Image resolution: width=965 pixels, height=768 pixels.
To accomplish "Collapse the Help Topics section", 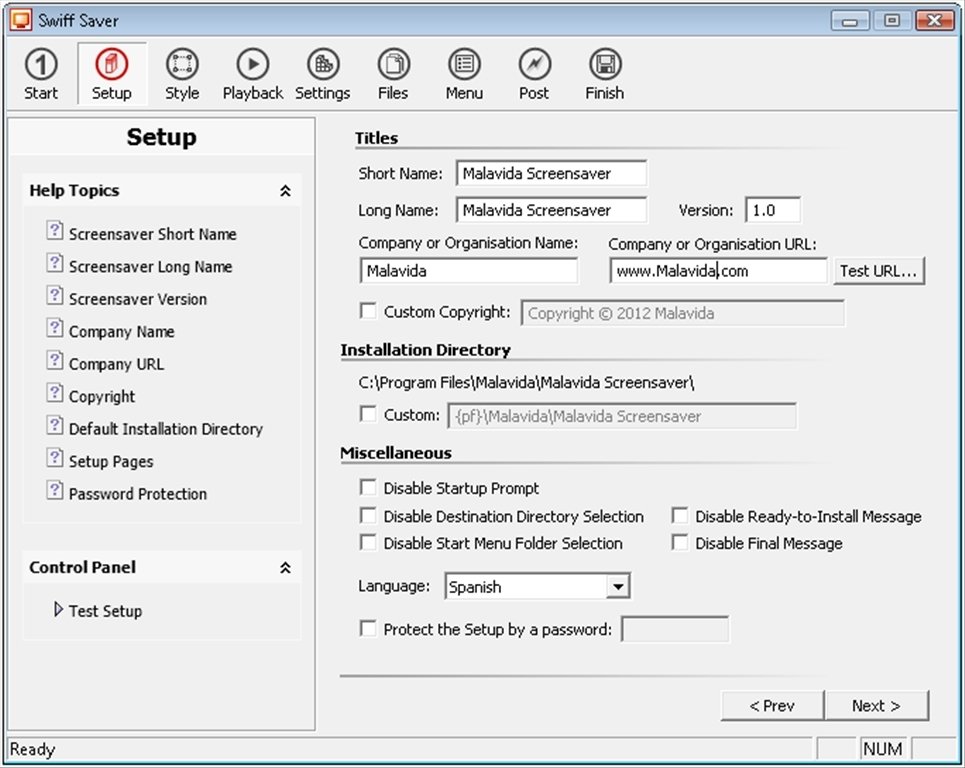I will coord(285,191).
